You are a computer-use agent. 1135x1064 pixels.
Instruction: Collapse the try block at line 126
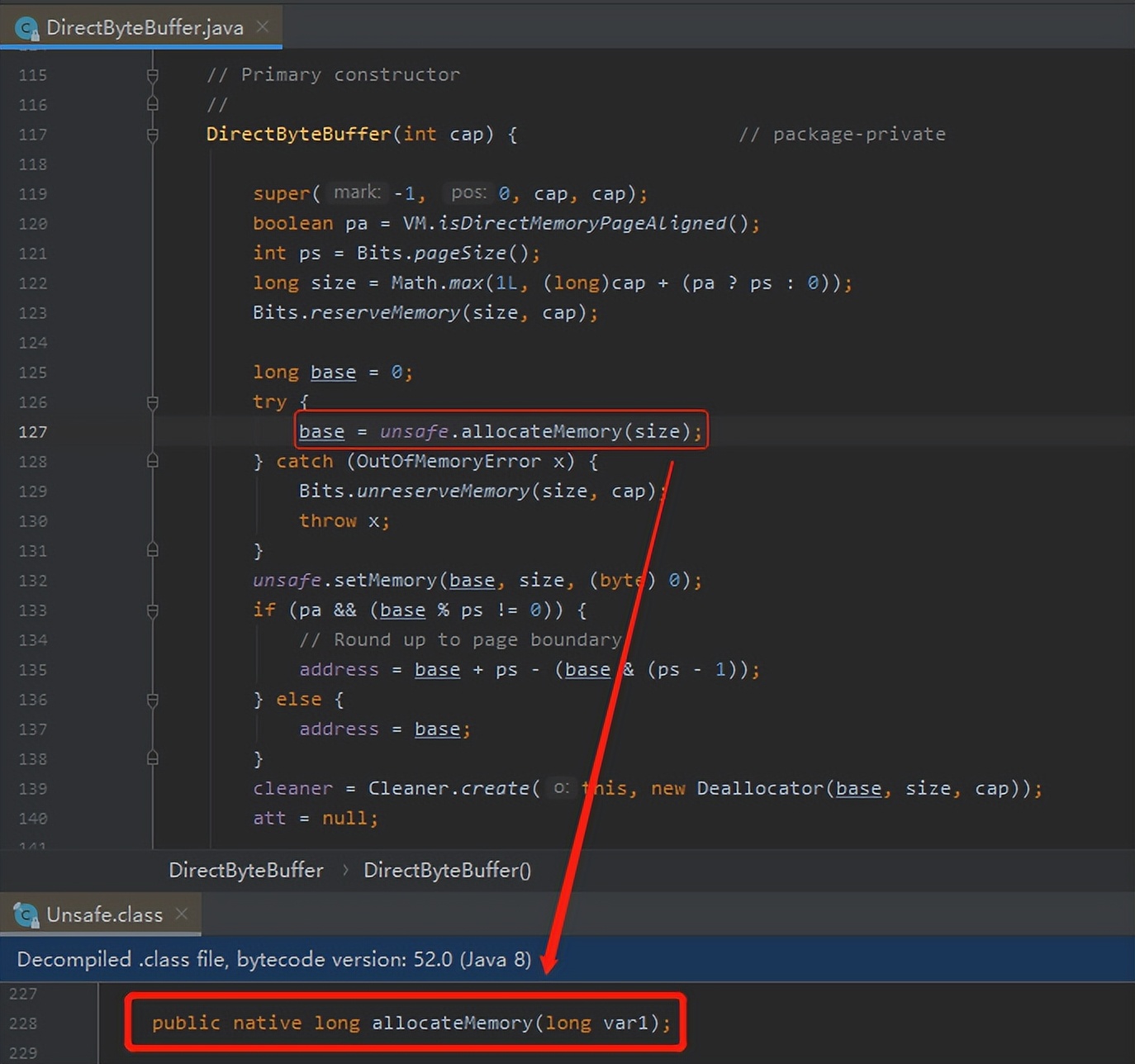click(x=153, y=402)
